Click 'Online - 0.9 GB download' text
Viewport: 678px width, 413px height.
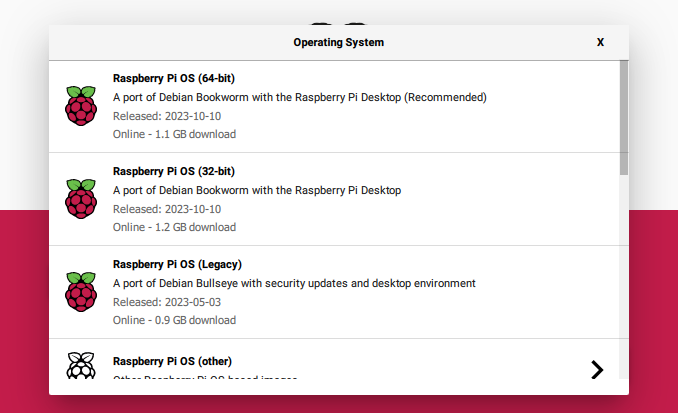pyautogui.click(x=174, y=320)
